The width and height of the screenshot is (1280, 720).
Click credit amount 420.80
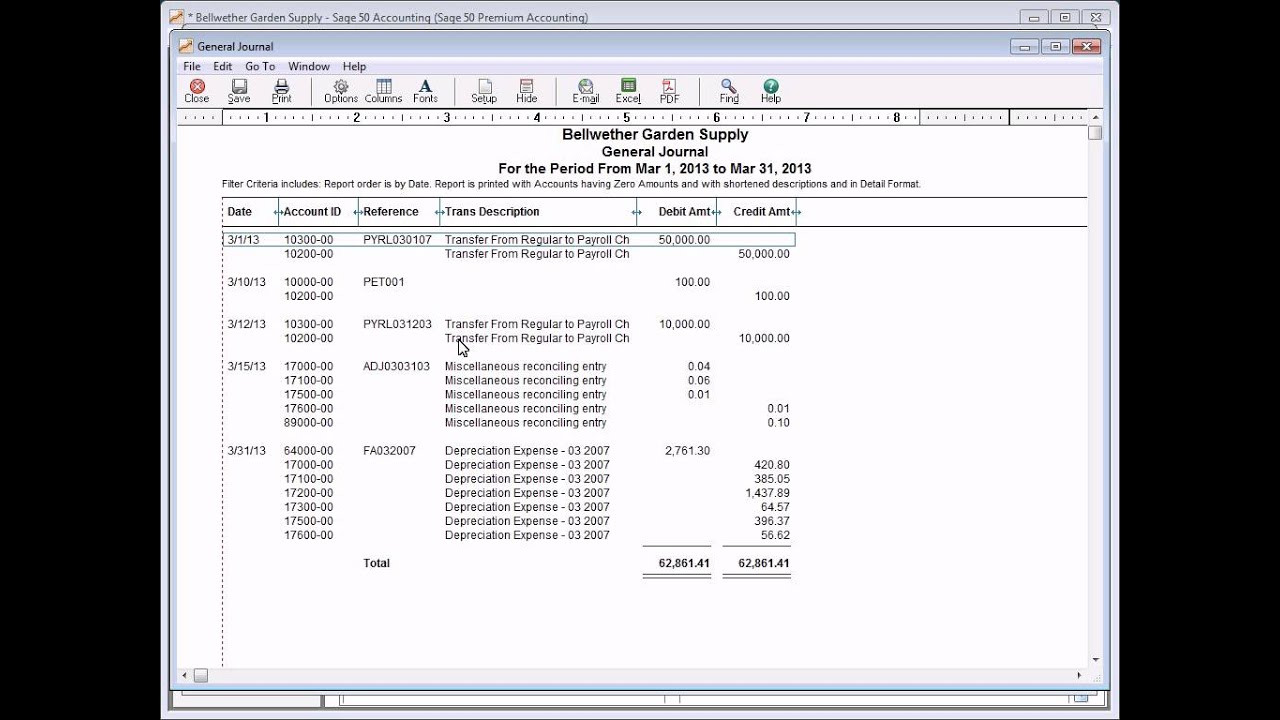click(774, 465)
